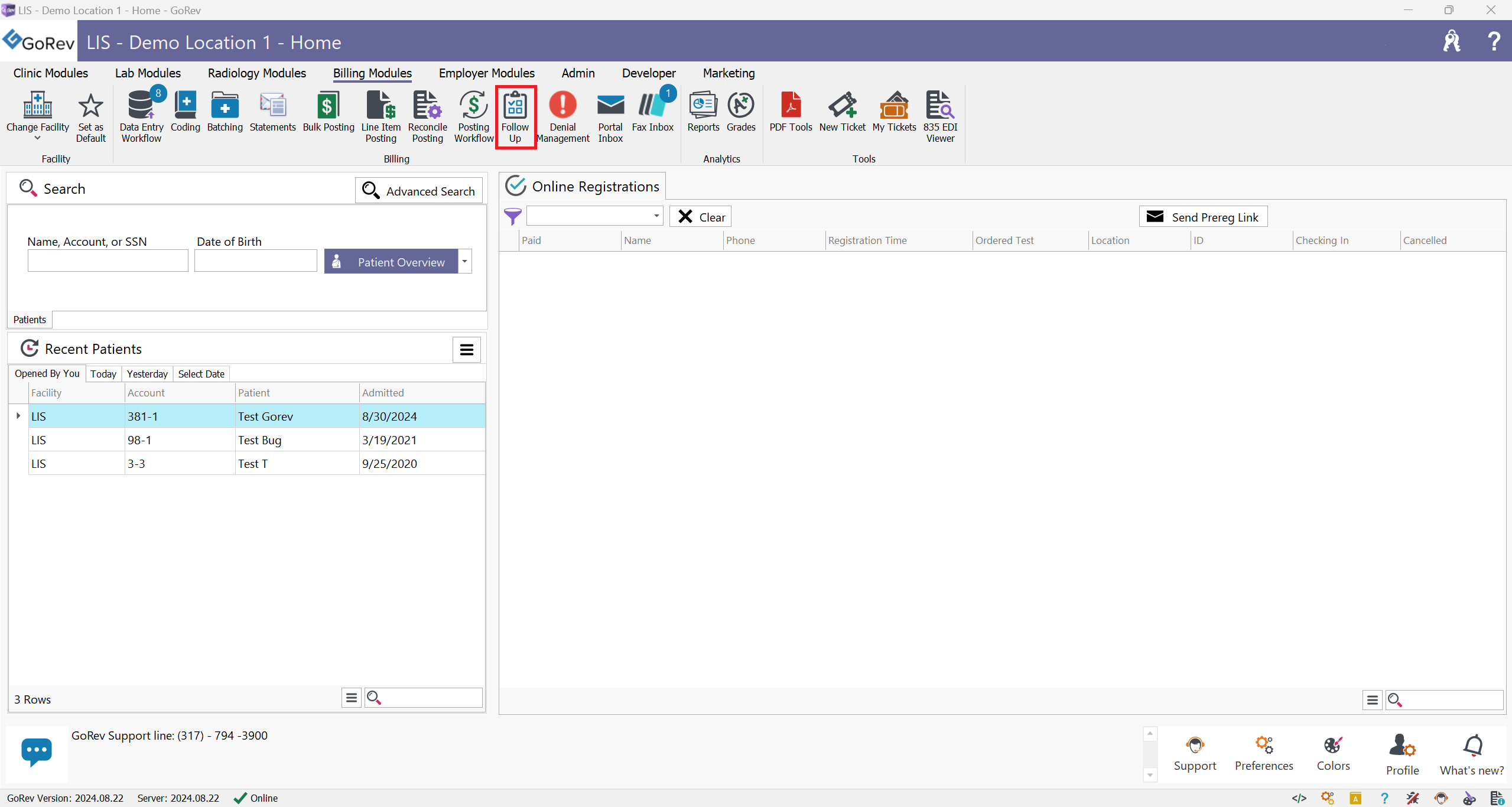Switch to Radiology Modules tab
This screenshot has width=1512, height=807.
coord(256,73)
